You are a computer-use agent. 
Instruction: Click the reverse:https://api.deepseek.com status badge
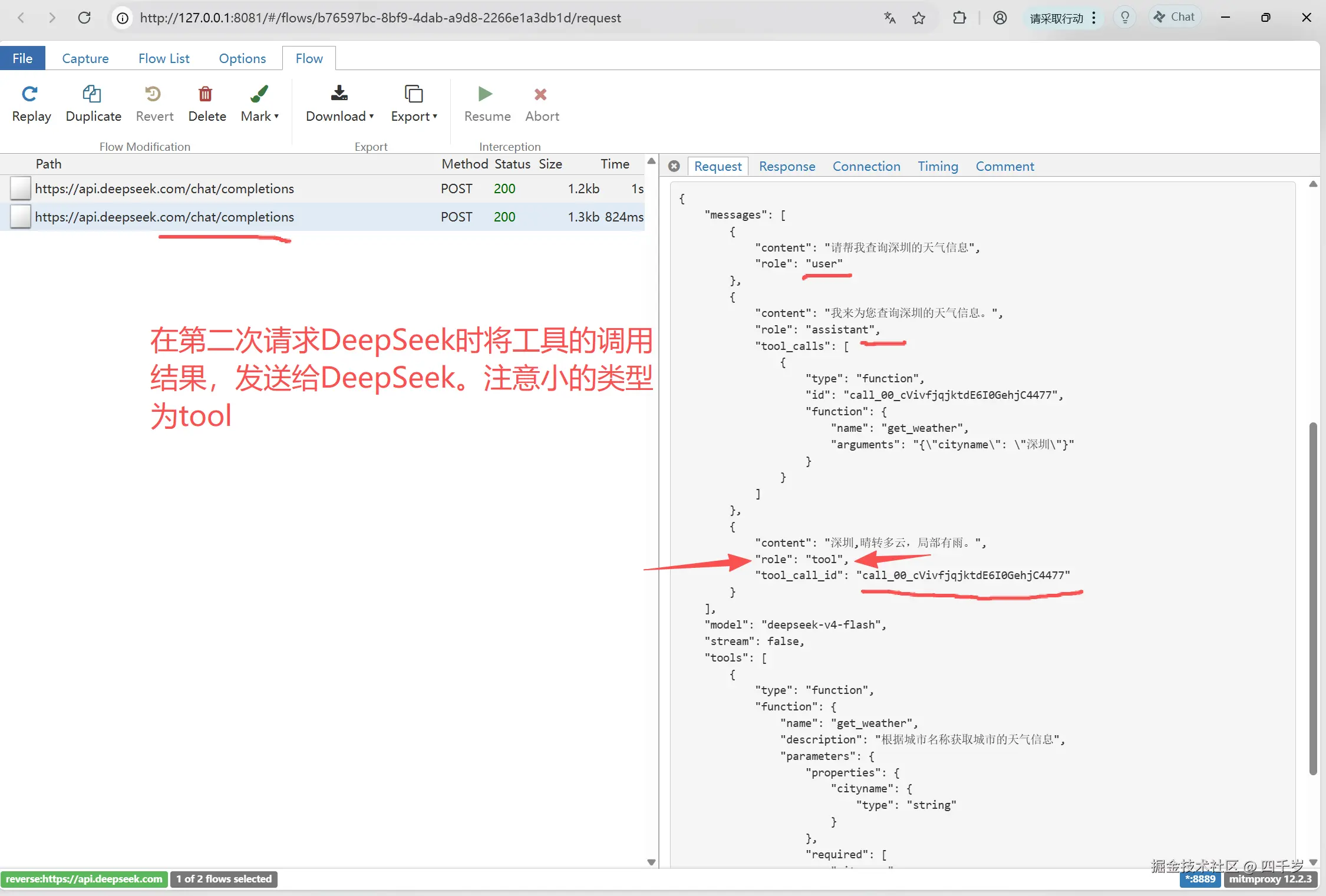84,879
